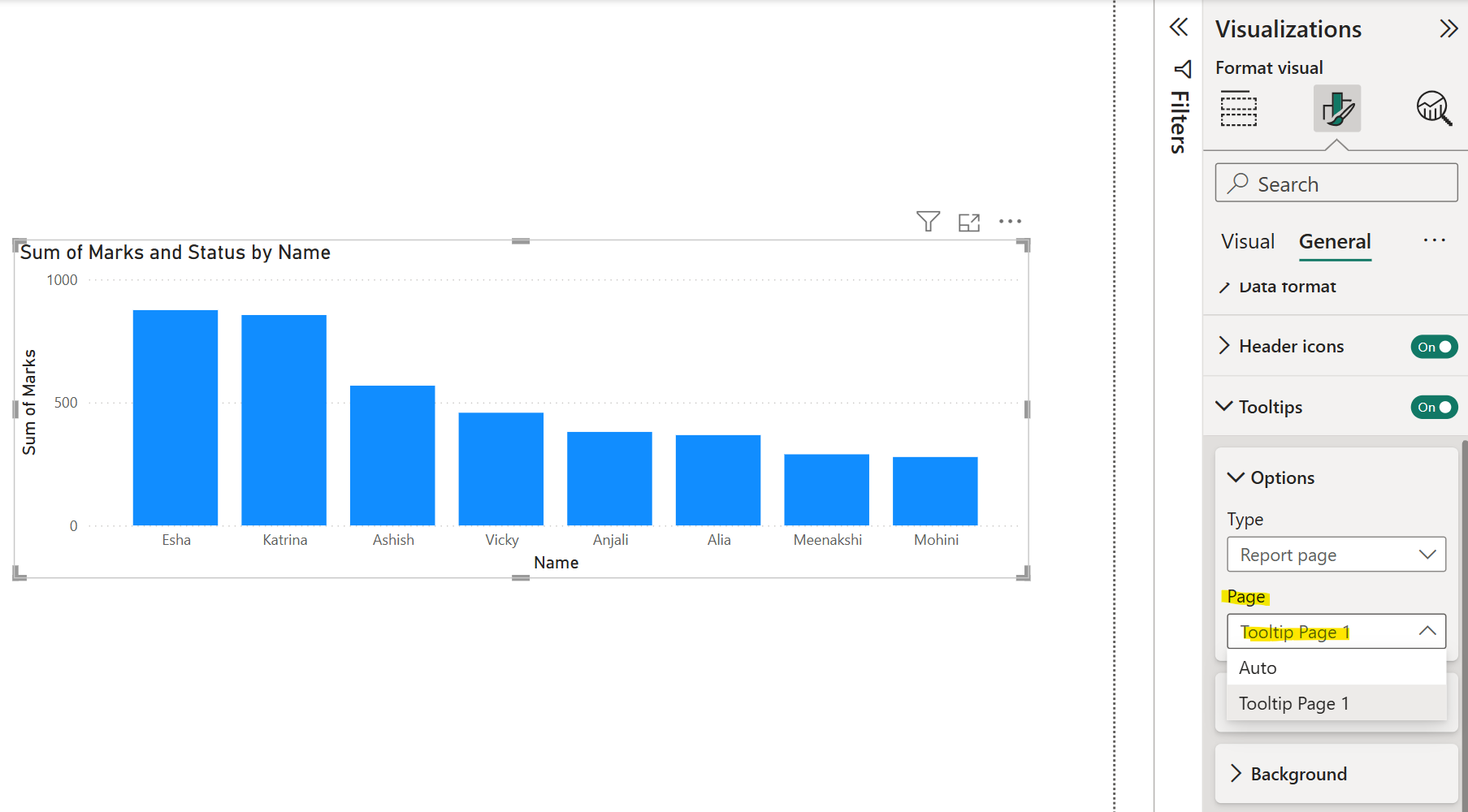Turn off the Header icons toggle
Screen dimensions: 1468x812
(x=1434, y=346)
